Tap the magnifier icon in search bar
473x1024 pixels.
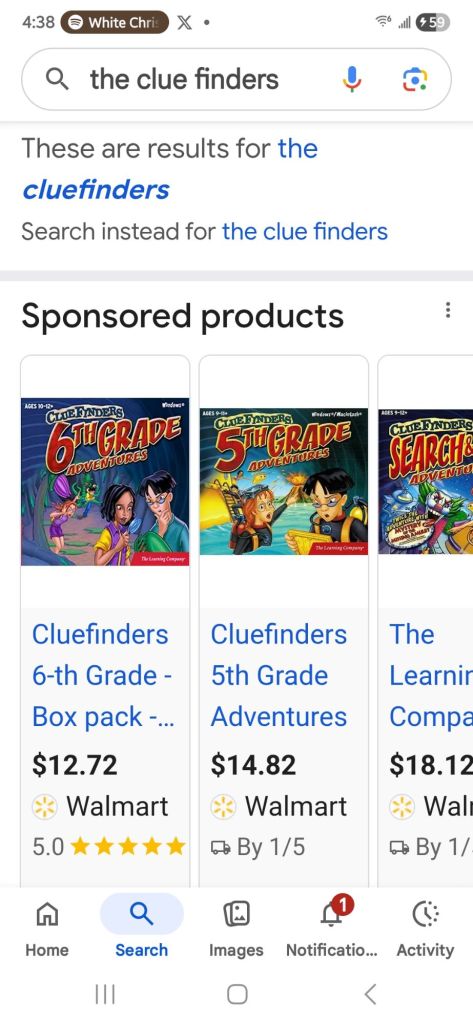57,80
